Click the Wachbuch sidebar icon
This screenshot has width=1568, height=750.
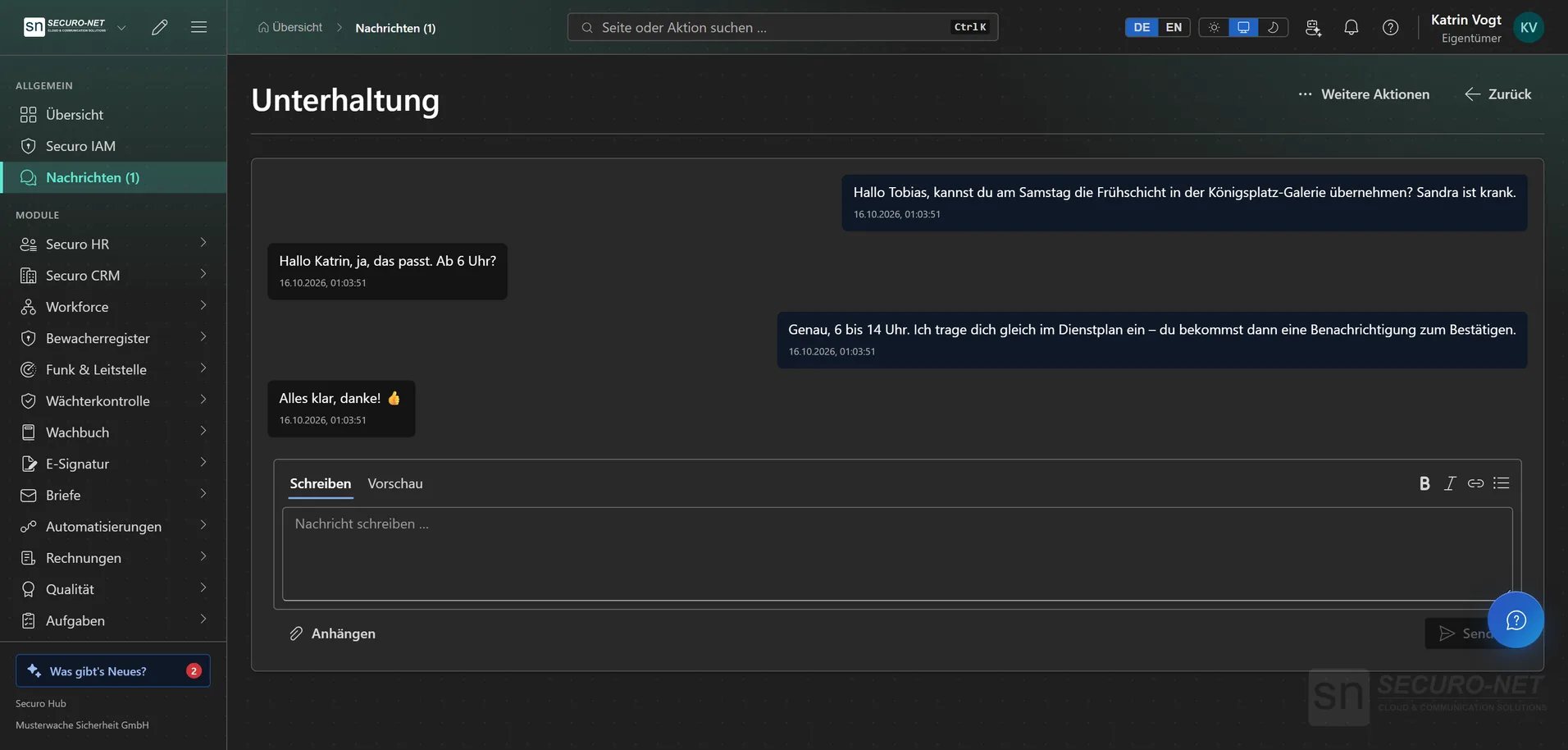(x=29, y=432)
